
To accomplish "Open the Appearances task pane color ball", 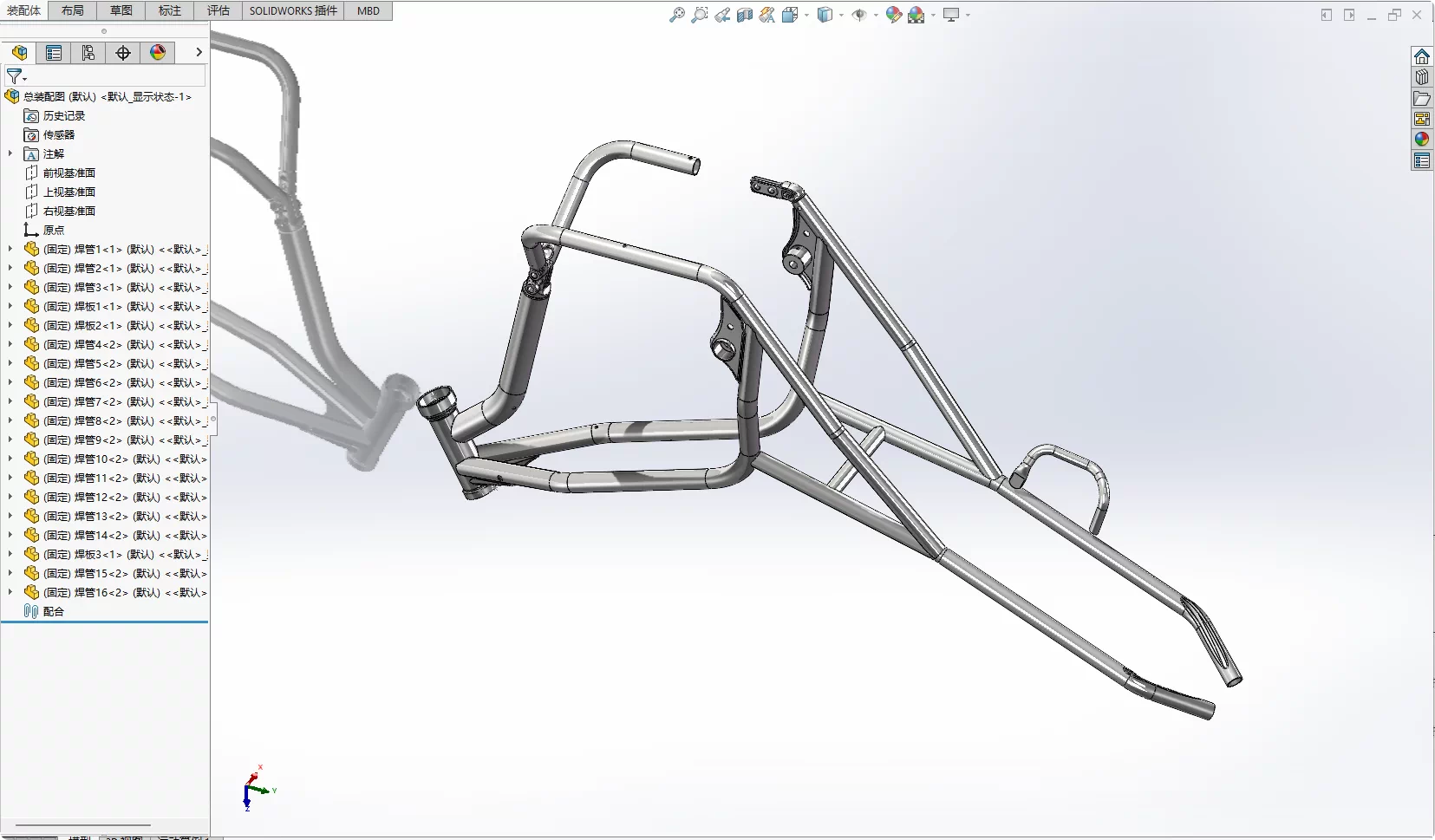I will pos(1422,140).
